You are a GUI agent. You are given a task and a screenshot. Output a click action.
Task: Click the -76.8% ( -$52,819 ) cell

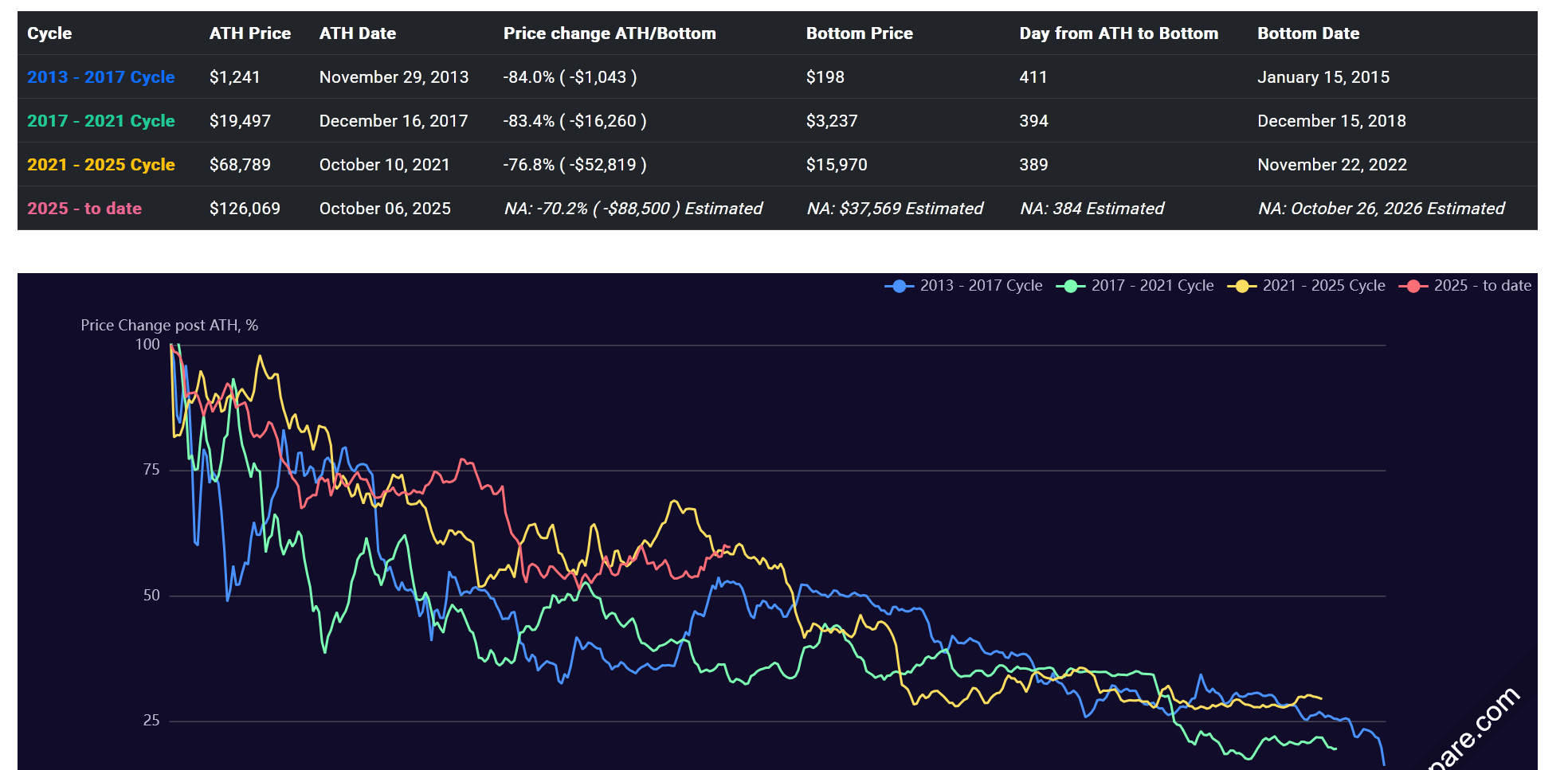(x=574, y=165)
